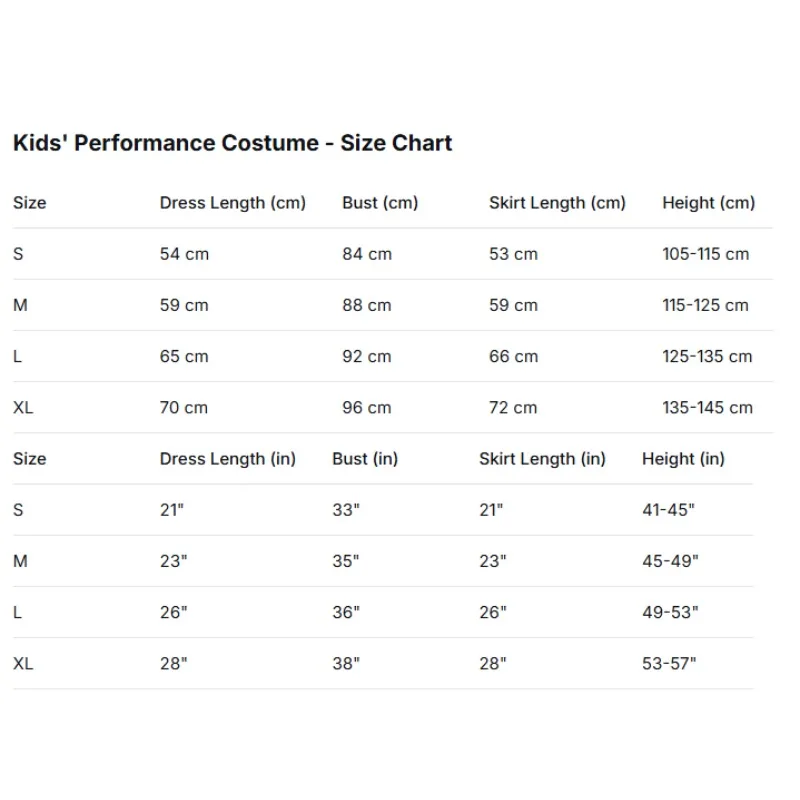
Task: Click the Kids' Performance Costume size chart title
Action: tap(232, 143)
